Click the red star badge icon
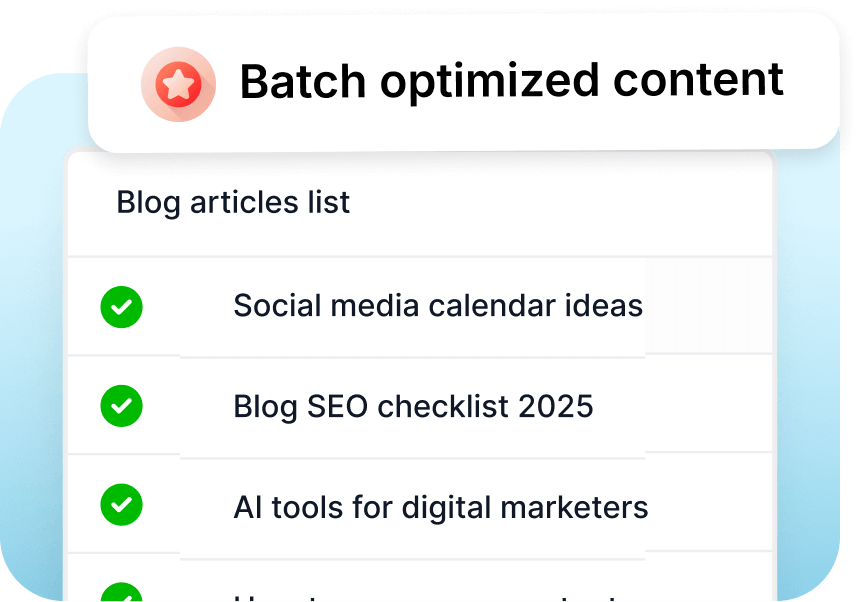This screenshot has width=862, height=602. coord(178,85)
